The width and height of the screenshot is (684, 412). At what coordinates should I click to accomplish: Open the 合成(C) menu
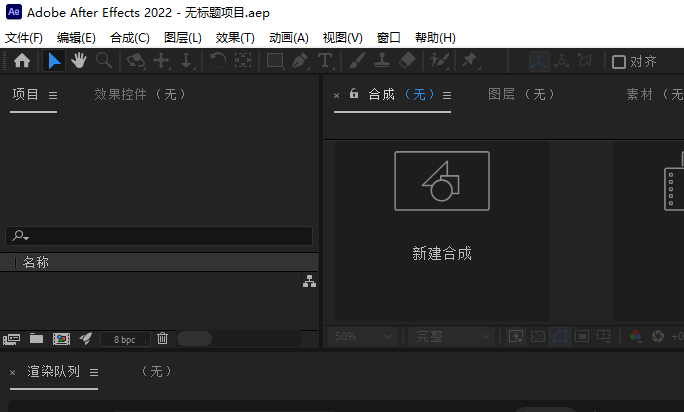pyautogui.click(x=130, y=38)
